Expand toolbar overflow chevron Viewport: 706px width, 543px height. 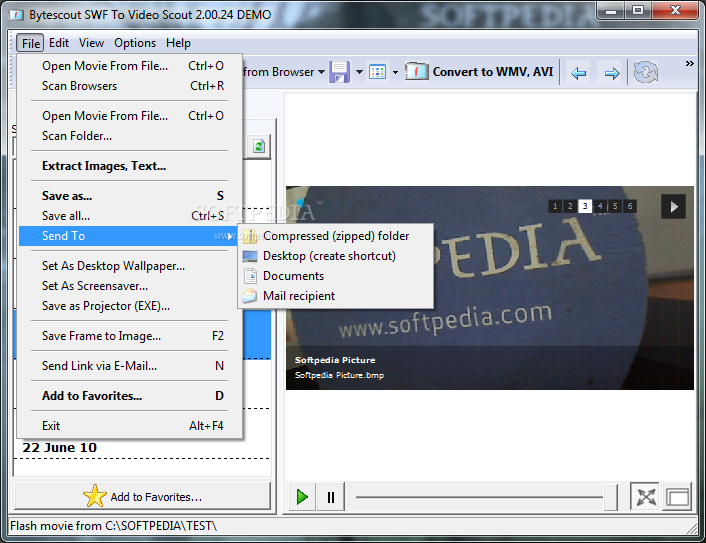click(689, 63)
